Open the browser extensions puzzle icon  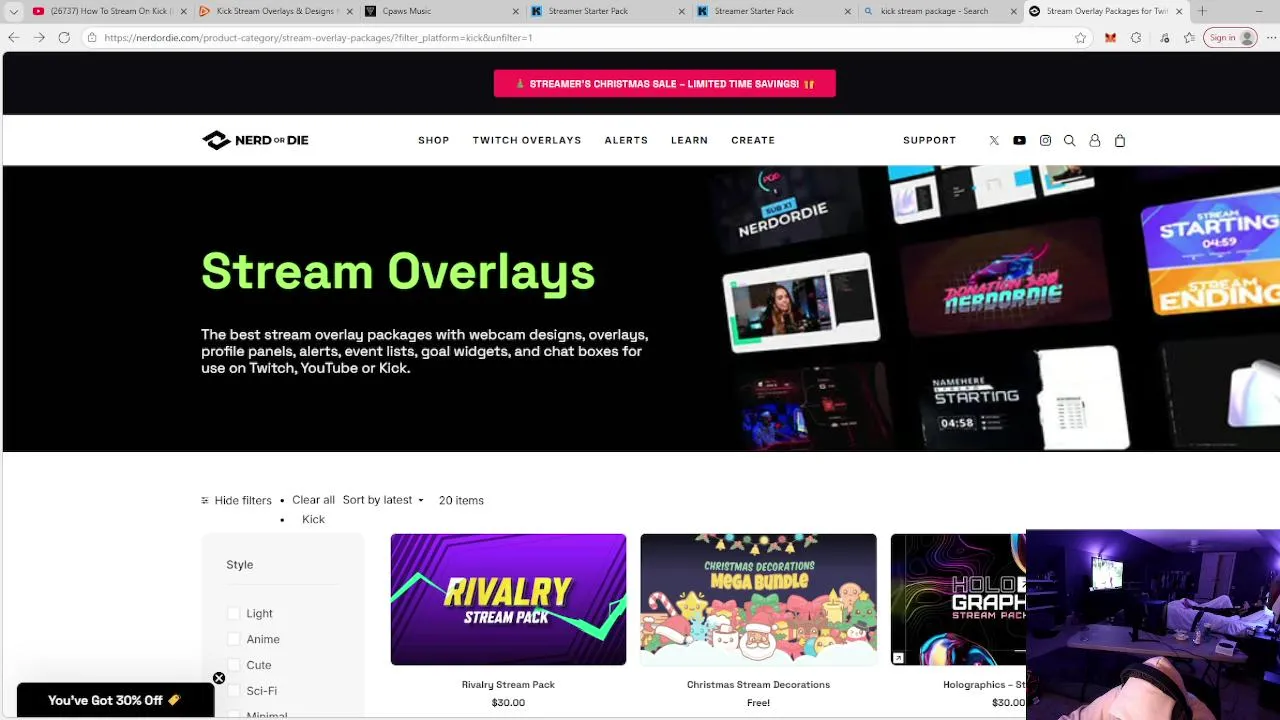[1136, 38]
